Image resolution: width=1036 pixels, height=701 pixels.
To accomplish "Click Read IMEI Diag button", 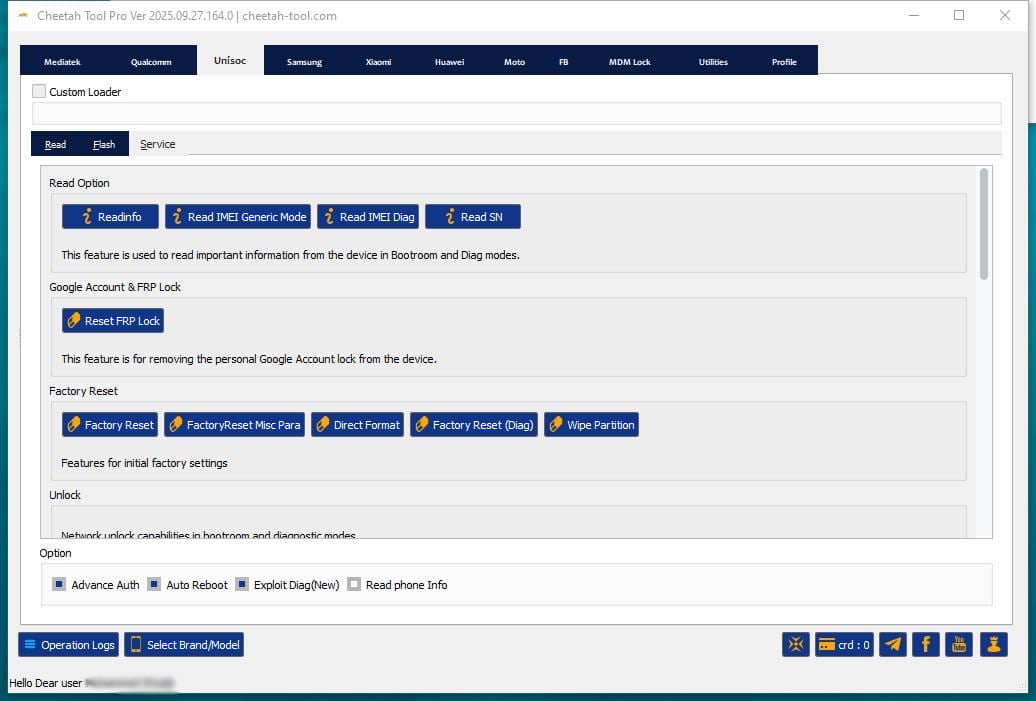I will click(x=367, y=217).
